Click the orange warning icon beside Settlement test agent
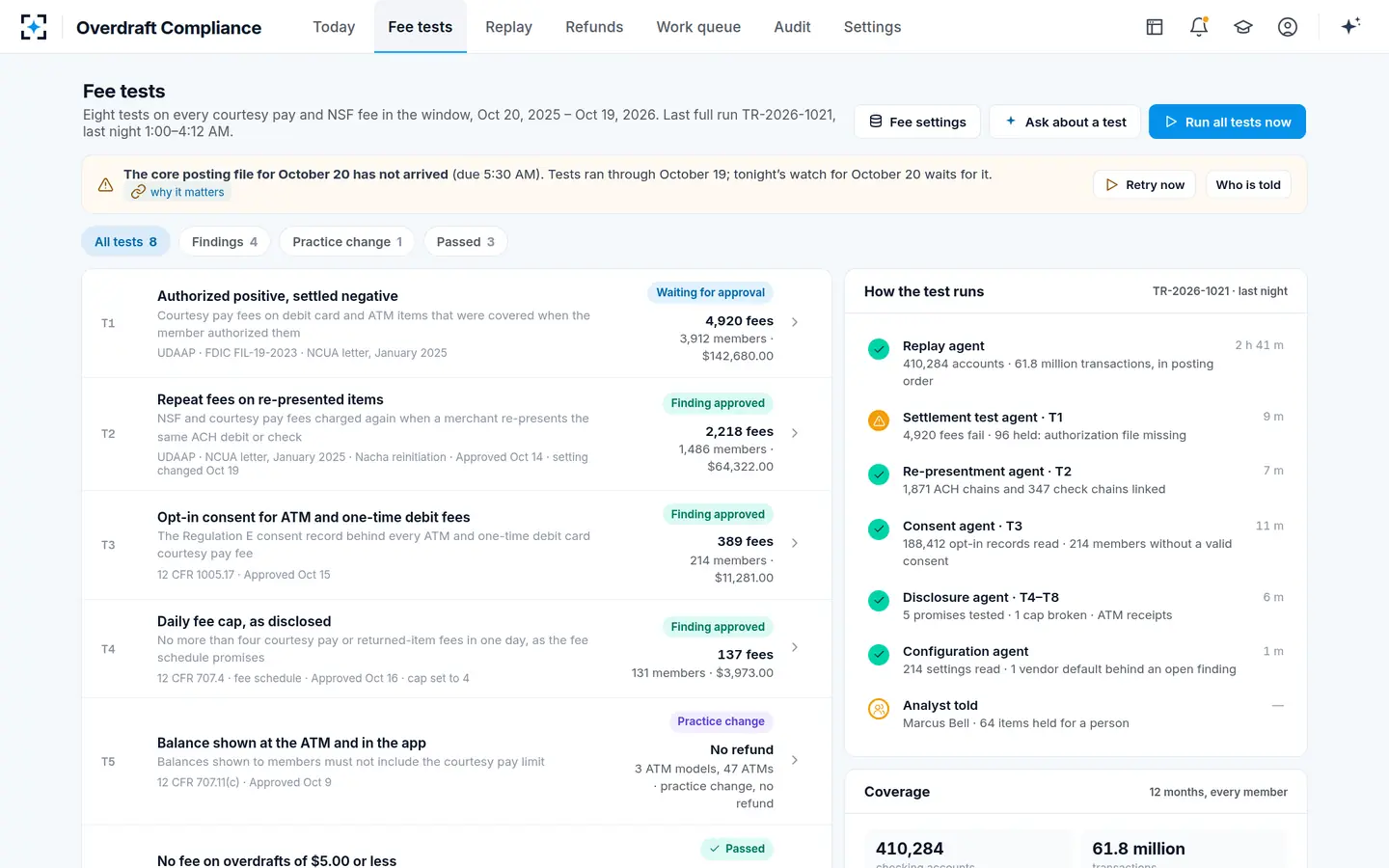Image resolution: width=1389 pixels, height=868 pixels. pyautogui.click(x=879, y=420)
